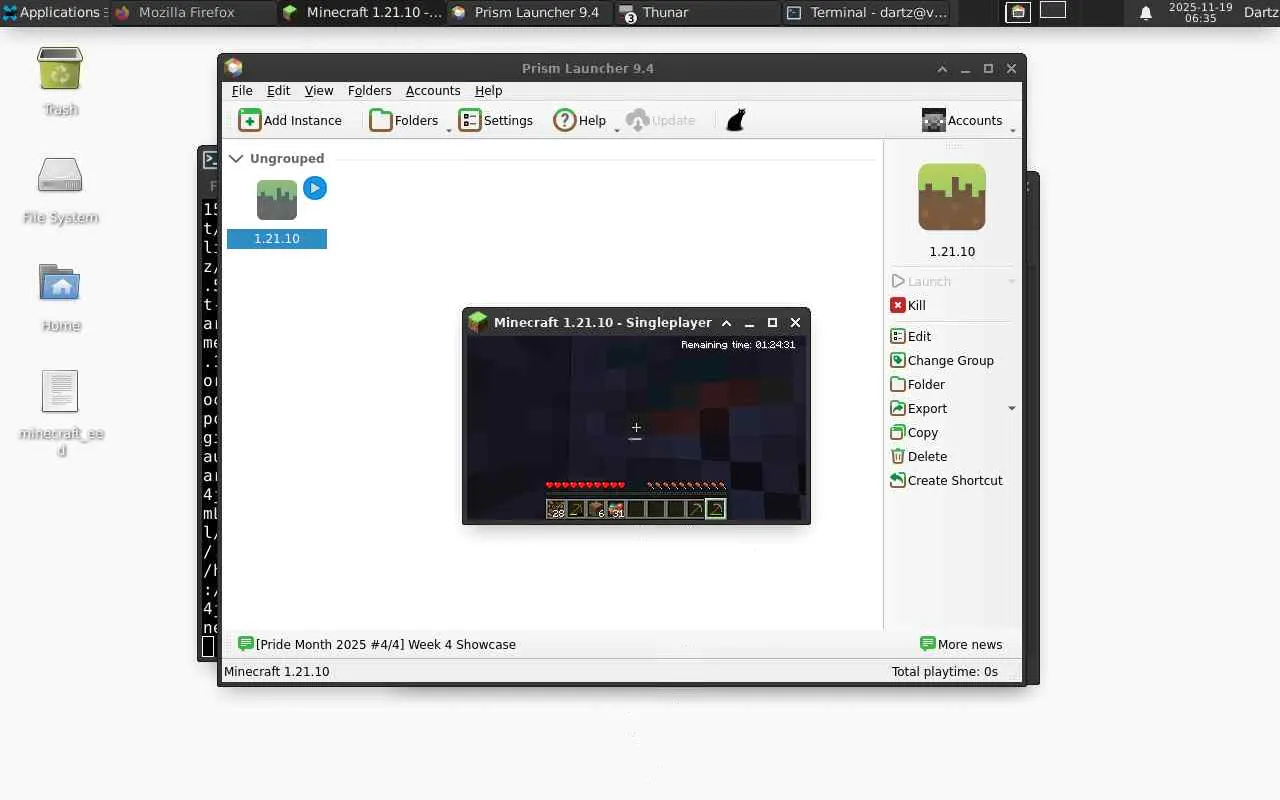Switch to Thunar in the taskbar
1280x800 pixels.
[x=697, y=13]
